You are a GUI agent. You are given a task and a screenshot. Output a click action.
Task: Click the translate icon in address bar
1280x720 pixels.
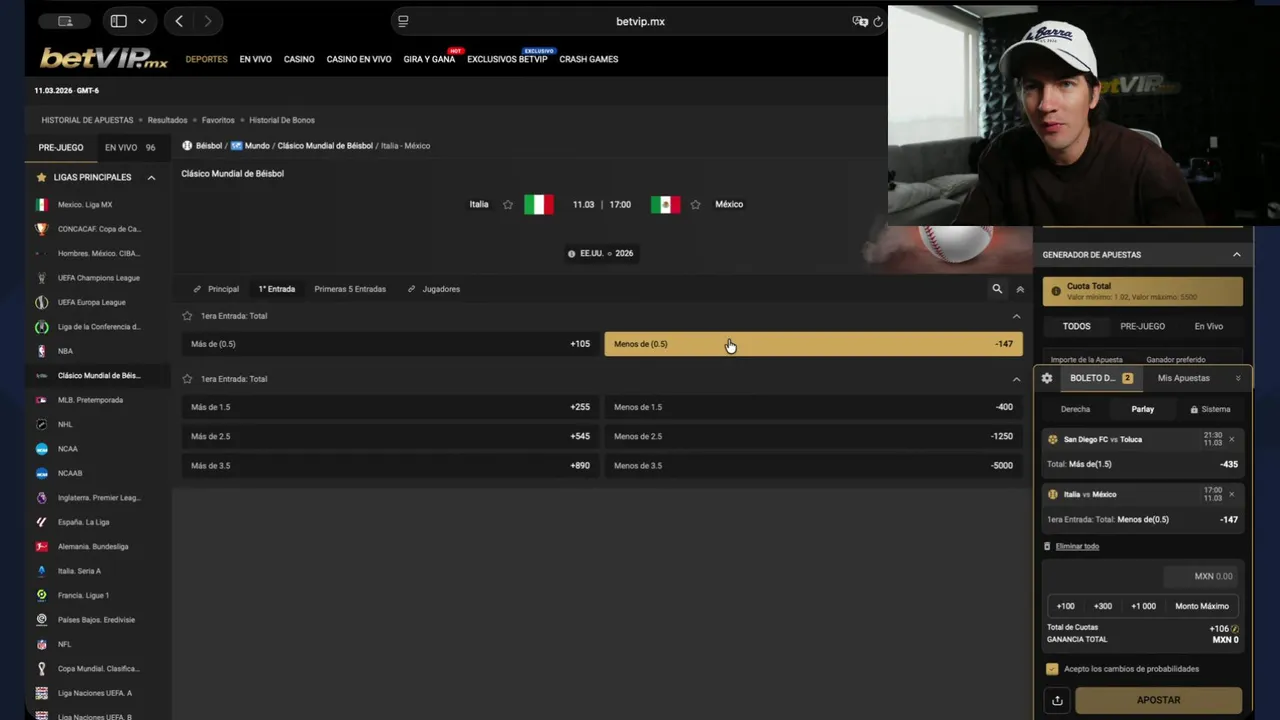click(859, 21)
